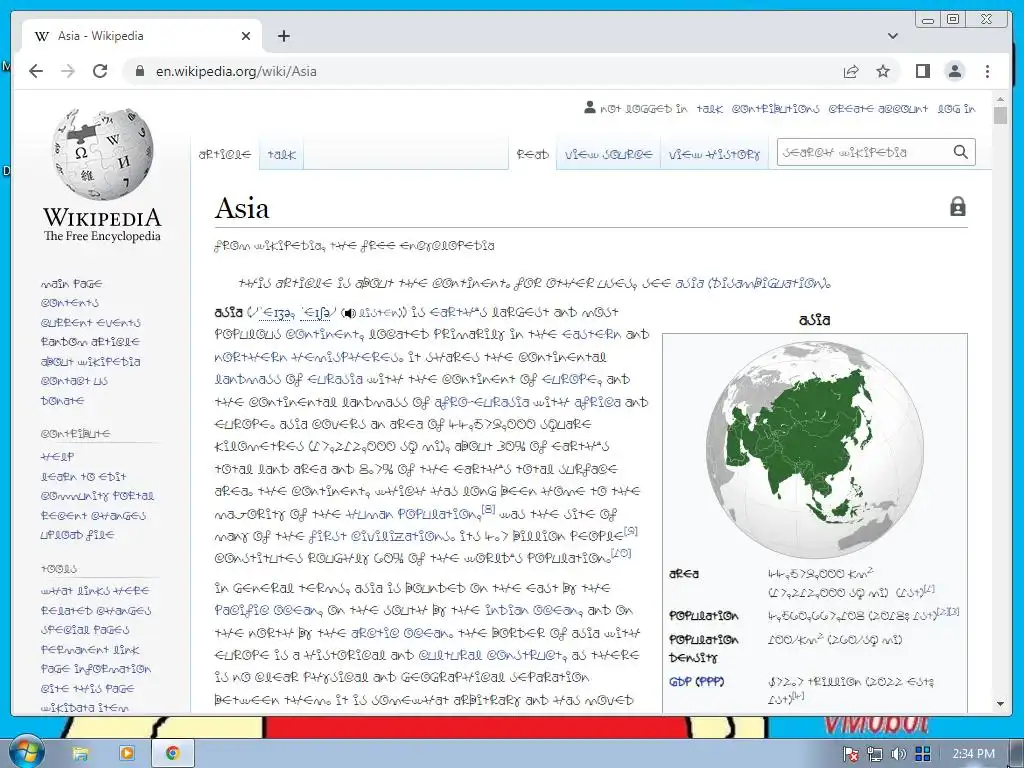
Task: Click the browser forward arrow
Action: (x=68, y=71)
